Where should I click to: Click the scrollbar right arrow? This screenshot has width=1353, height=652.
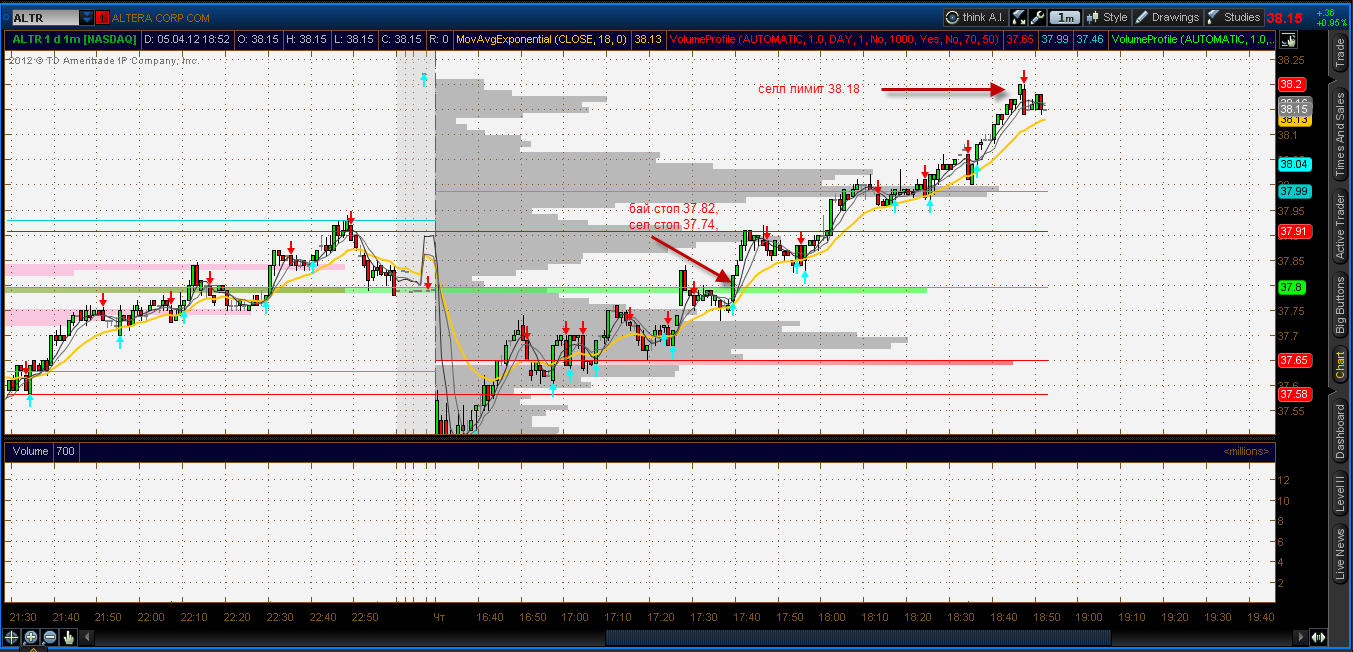pyautogui.click(x=1299, y=637)
